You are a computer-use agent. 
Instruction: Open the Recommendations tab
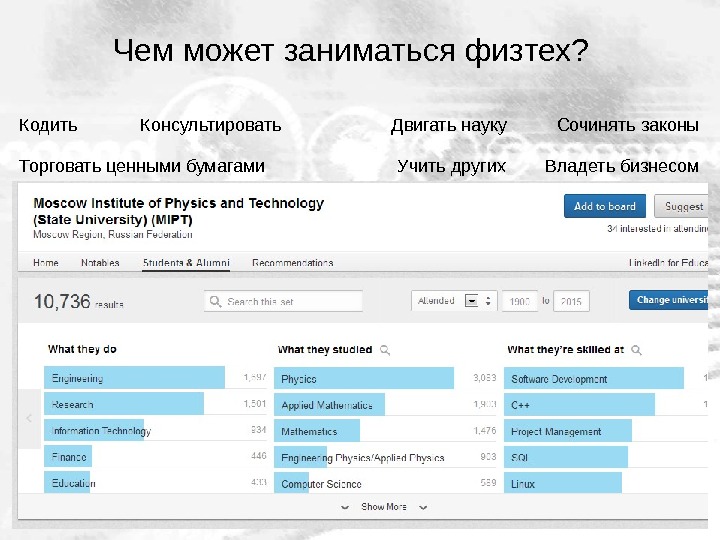(292, 263)
